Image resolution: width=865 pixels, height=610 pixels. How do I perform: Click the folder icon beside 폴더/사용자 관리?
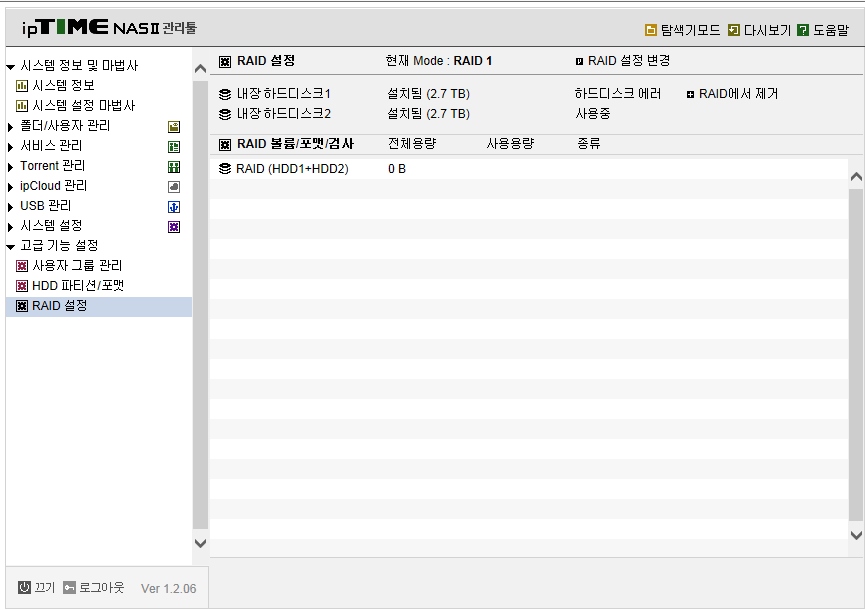coord(174,127)
